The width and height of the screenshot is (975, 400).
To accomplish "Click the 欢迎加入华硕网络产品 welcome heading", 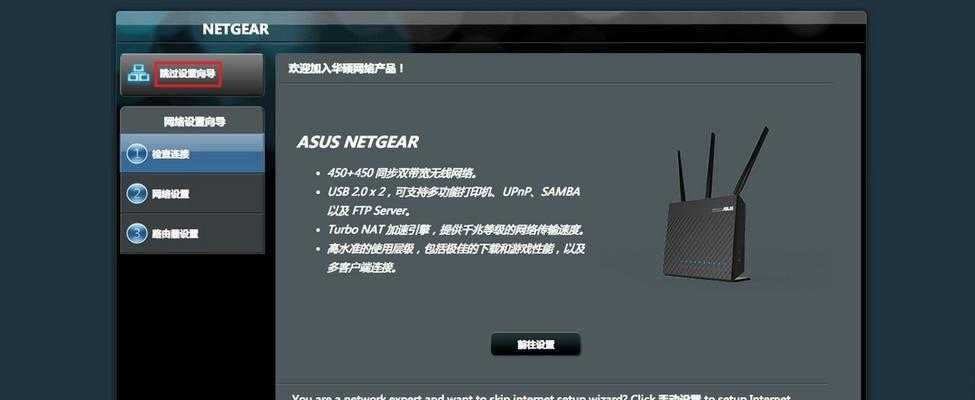I will 347,68.
